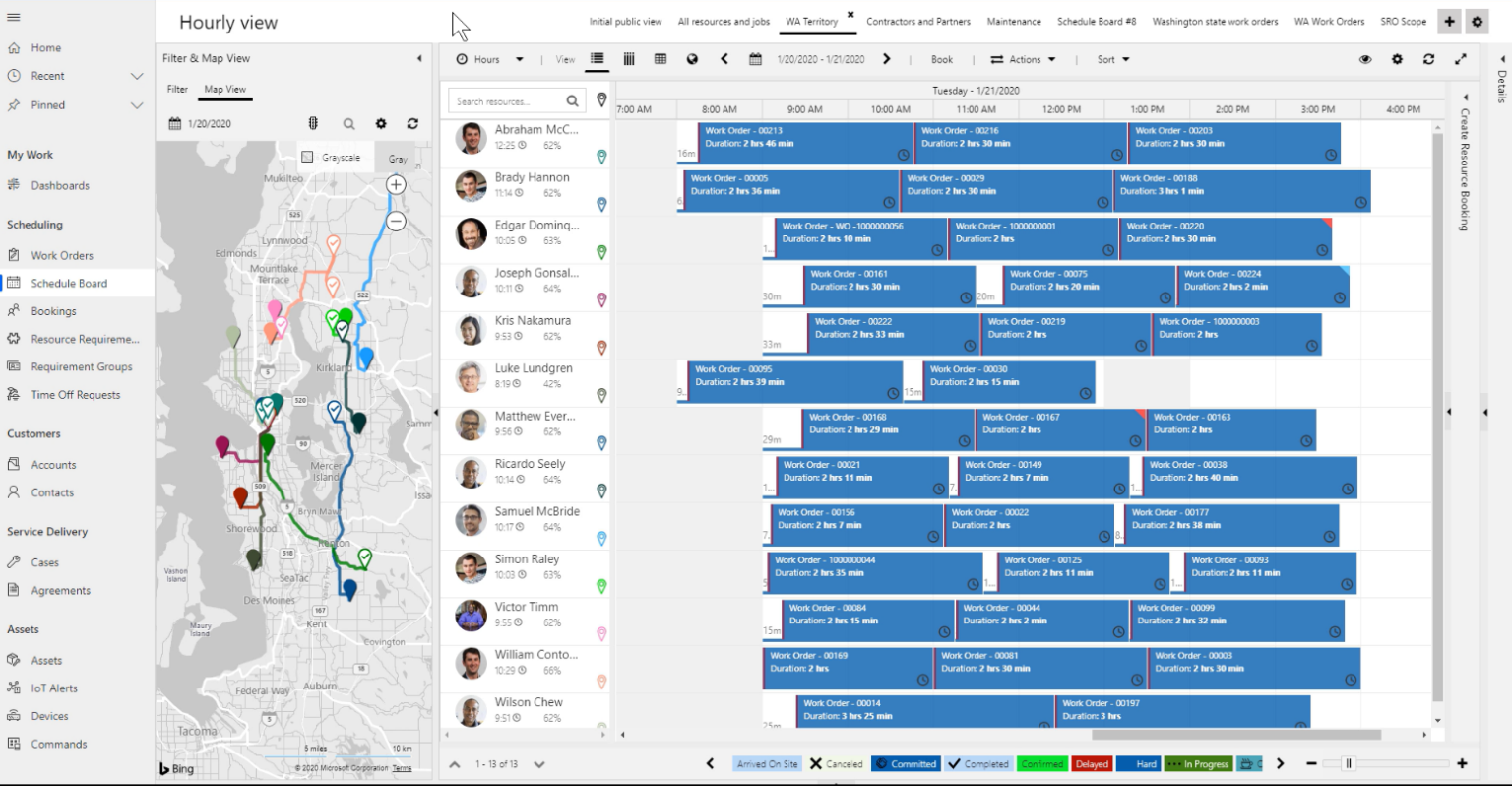Open the Sort dropdown
Image resolution: width=1512 pixels, height=786 pixels.
pyautogui.click(x=1113, y=59)
